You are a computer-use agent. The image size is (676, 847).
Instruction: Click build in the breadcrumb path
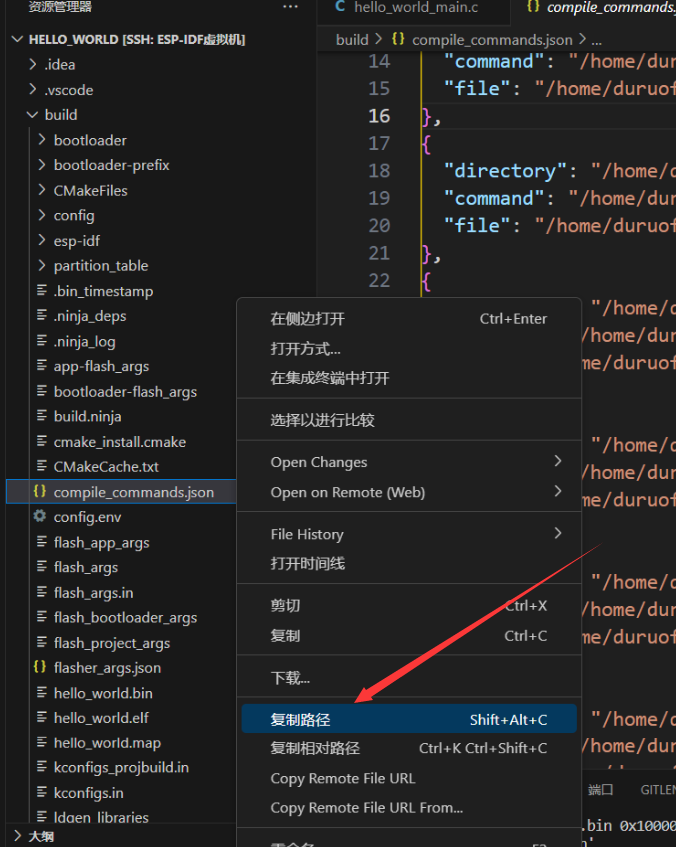352,40
